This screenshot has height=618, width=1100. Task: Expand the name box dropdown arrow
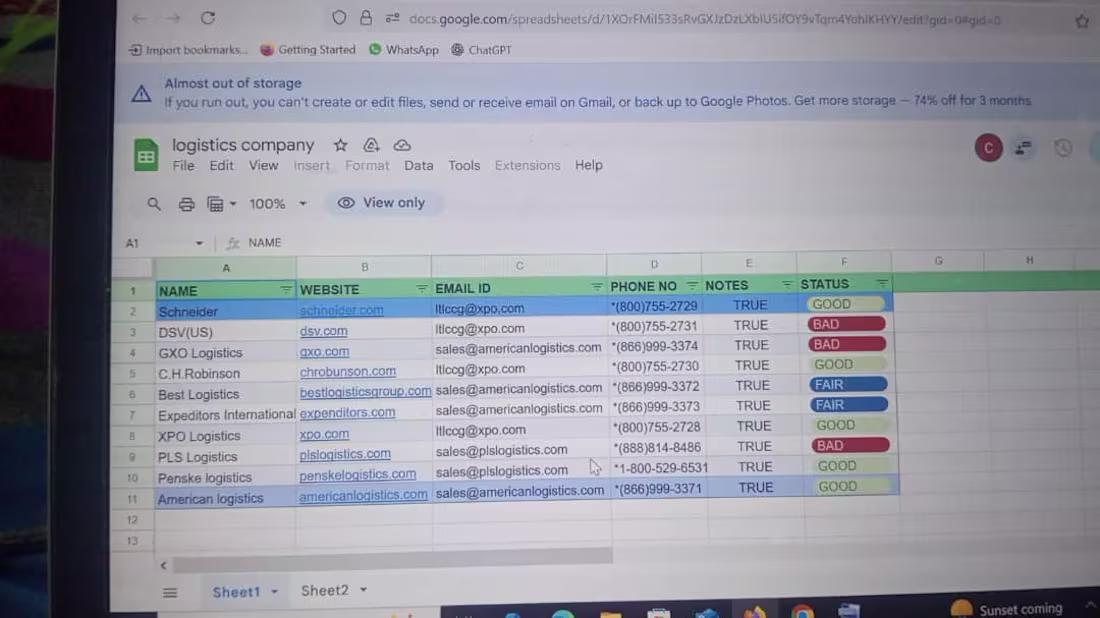(x=199, y=243)
